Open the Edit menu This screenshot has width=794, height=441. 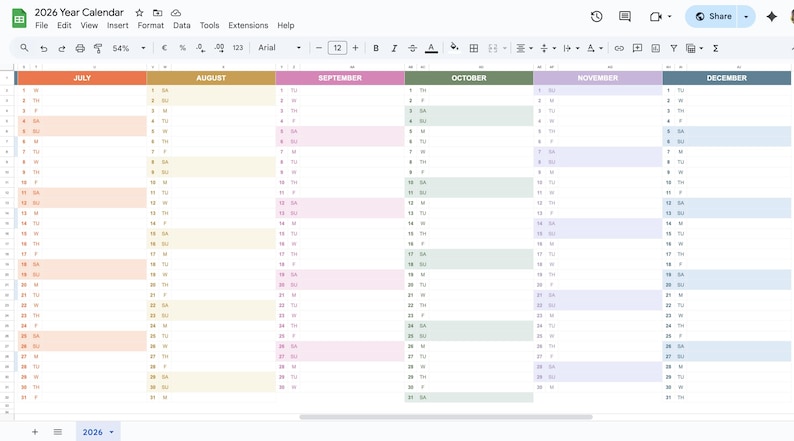tap(64, 25)
